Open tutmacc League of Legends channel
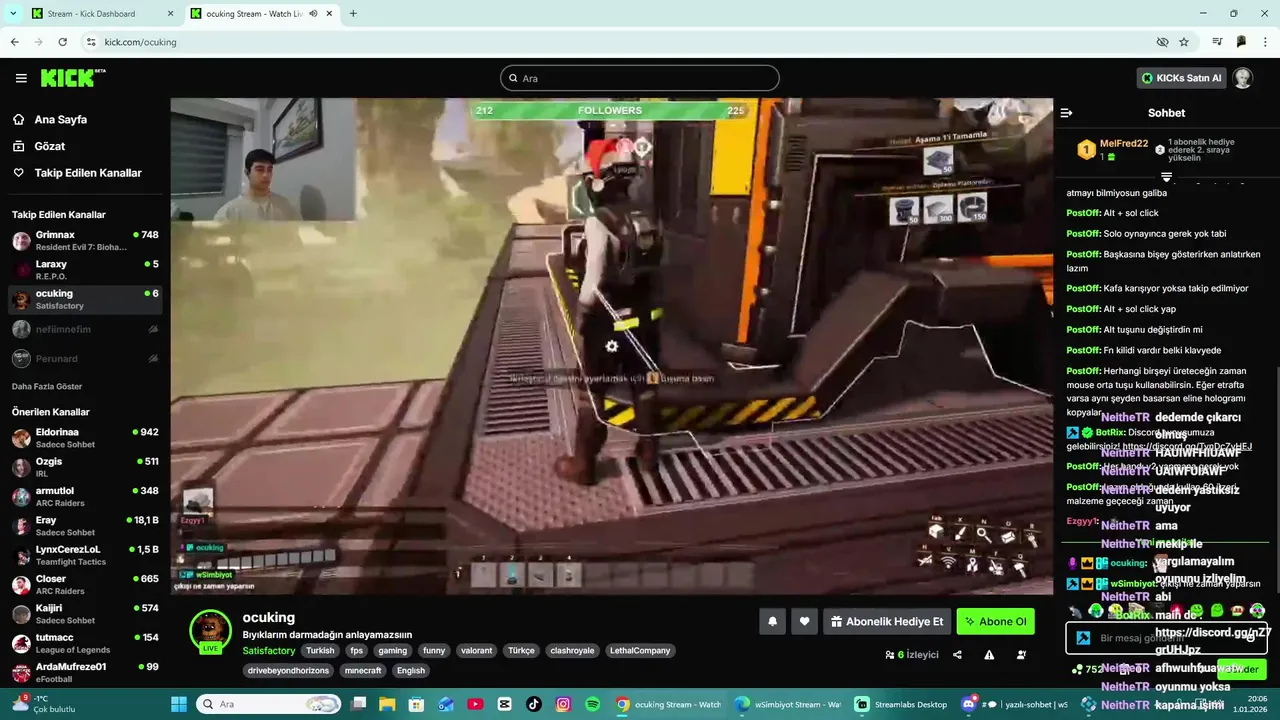The image size is (1280, 720). (x=85, y=643)
